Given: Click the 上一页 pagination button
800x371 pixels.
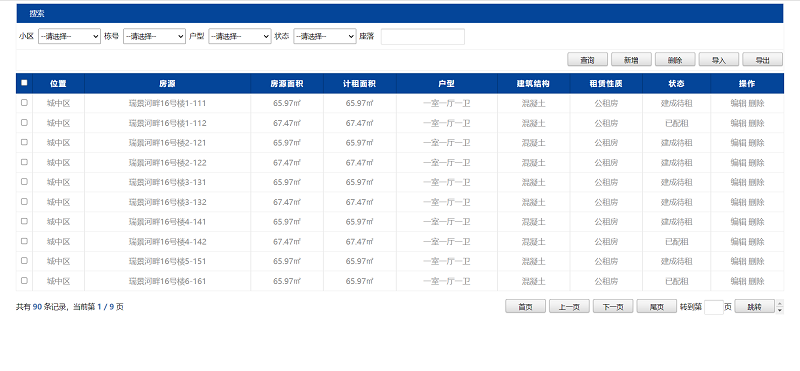Looking at the screenshot, I should click(569, 307).
